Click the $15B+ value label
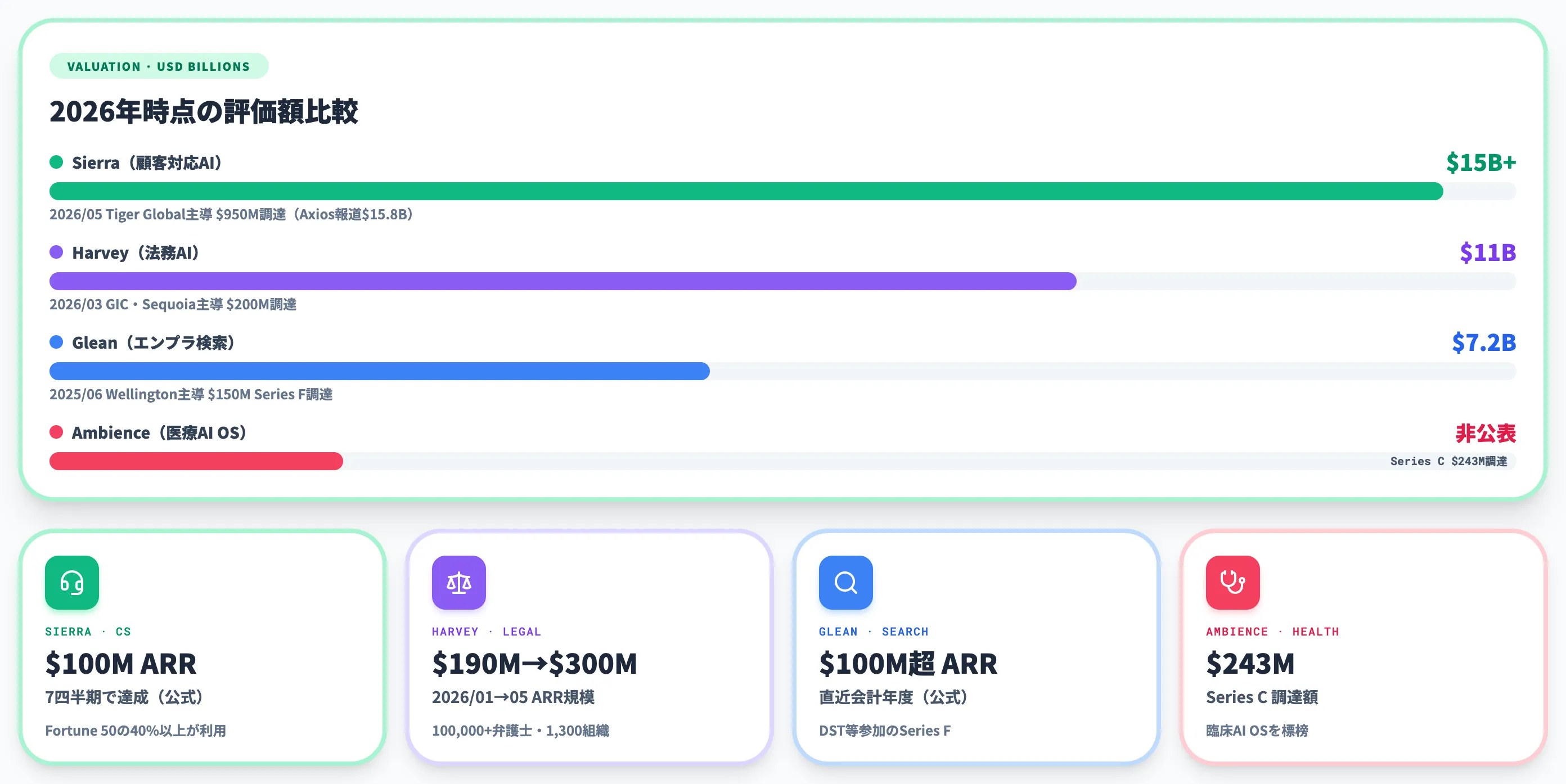 pos(1481,163)
